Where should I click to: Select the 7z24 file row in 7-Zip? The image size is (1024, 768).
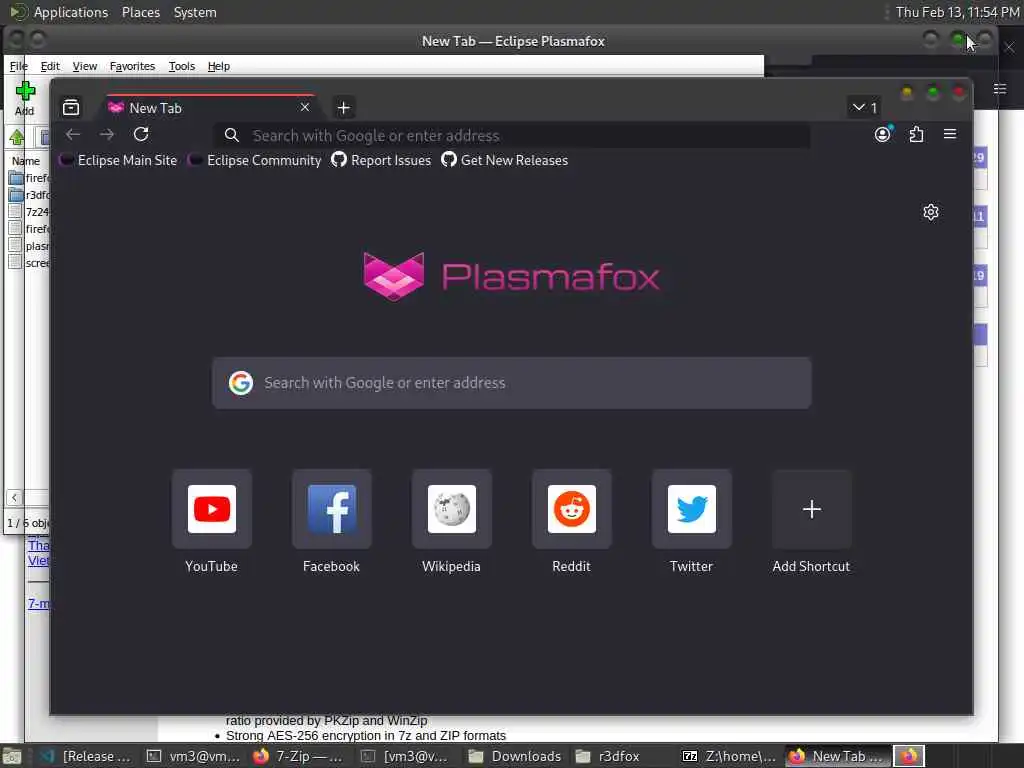(29, 212)
